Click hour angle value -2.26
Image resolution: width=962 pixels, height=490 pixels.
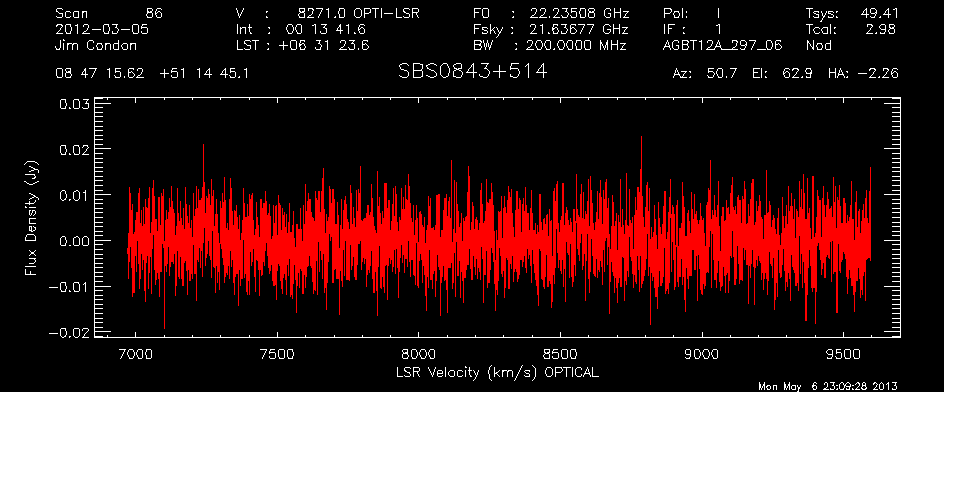coord(877,74)
